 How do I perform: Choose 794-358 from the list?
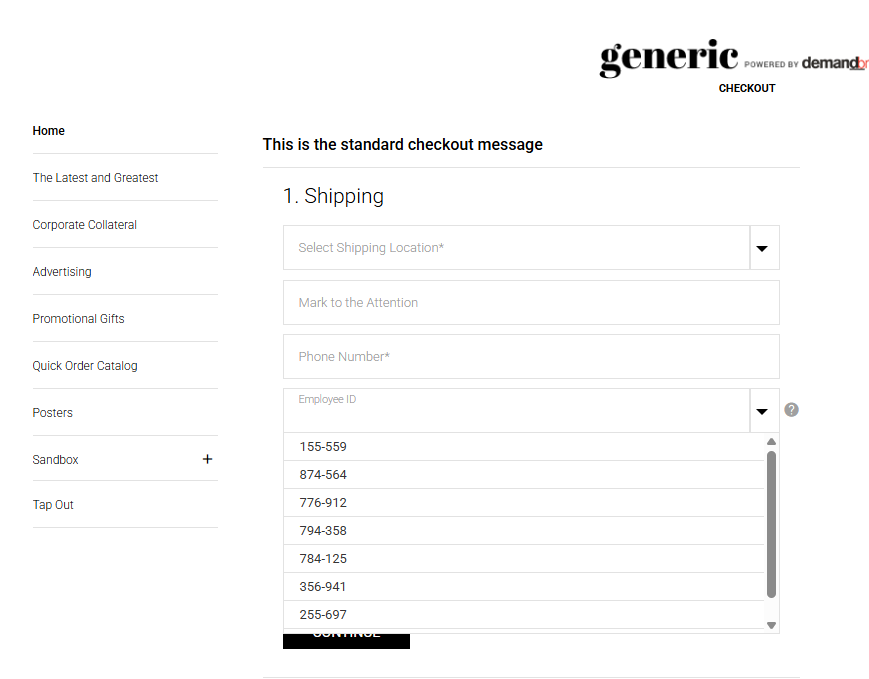(524, 531)
